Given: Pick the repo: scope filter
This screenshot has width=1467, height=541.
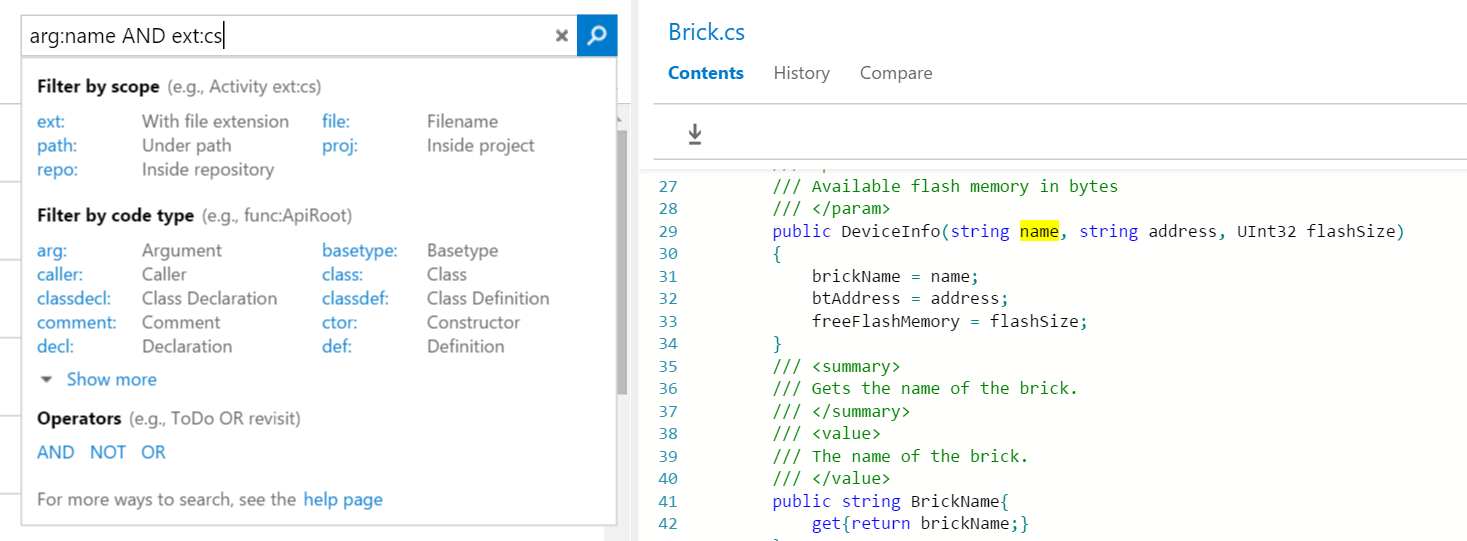Looking at the screenshot, I should 57,169.
